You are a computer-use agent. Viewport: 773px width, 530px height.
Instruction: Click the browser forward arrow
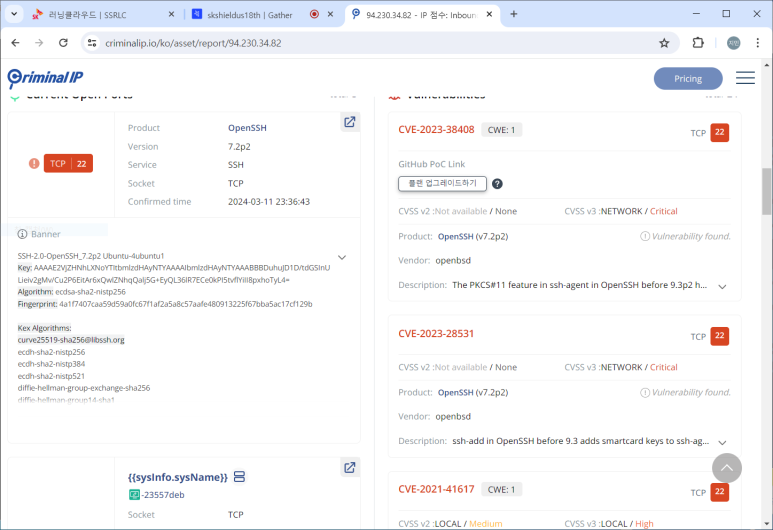(39, 43)
